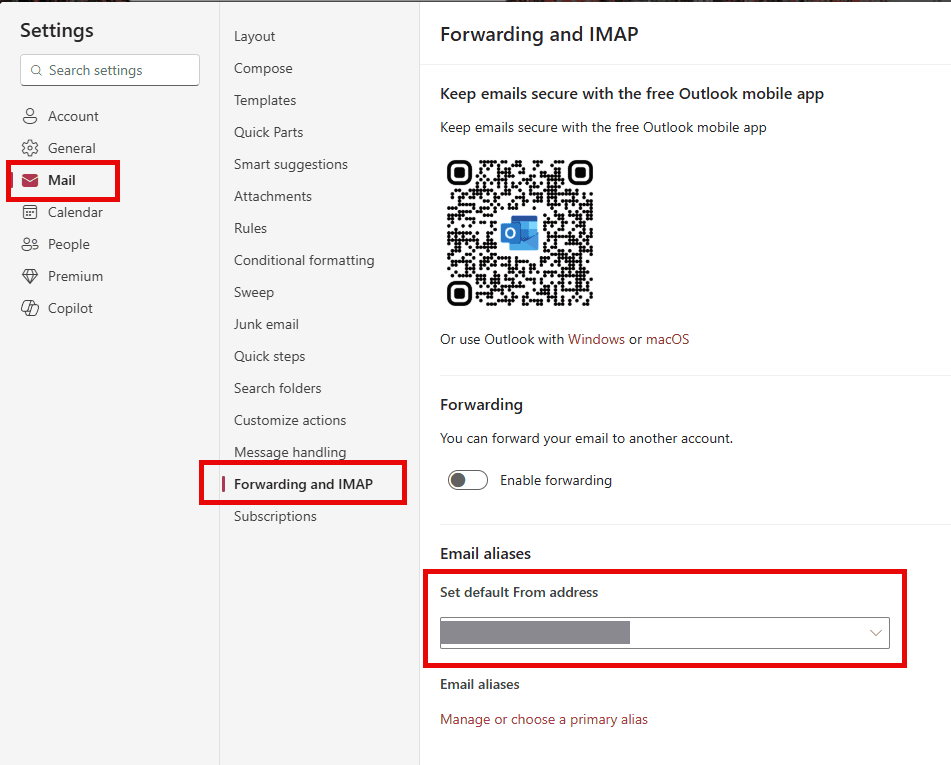Click the Calendar icon in the sidebar

coord(30,212)
